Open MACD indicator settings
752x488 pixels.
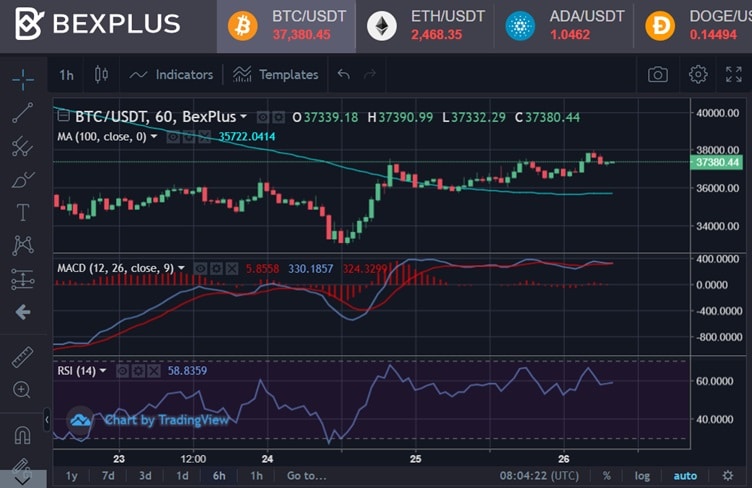pos(216,268)
